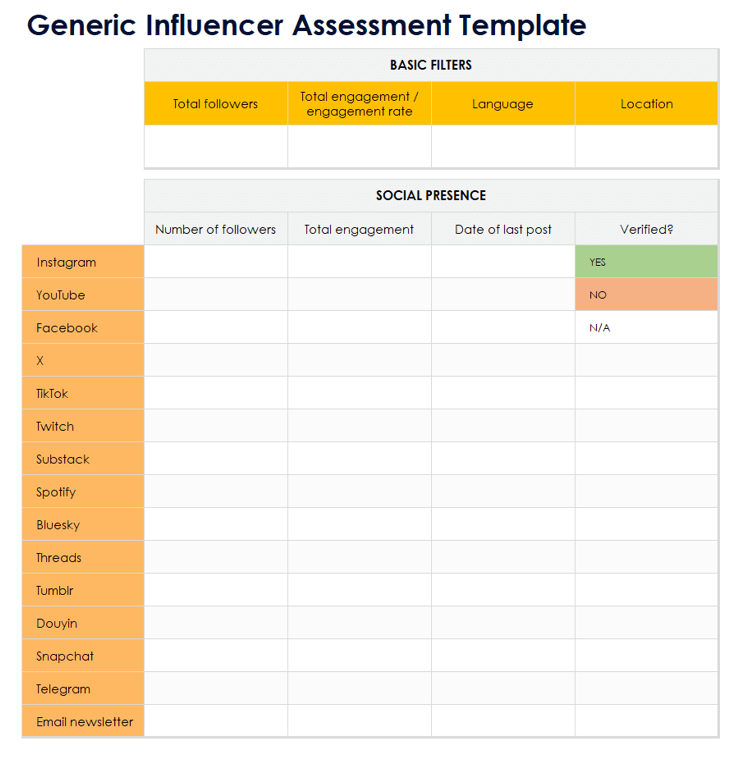741x757 pixels.
Task: Click the Number of followers column header
Action: (215, 229)
